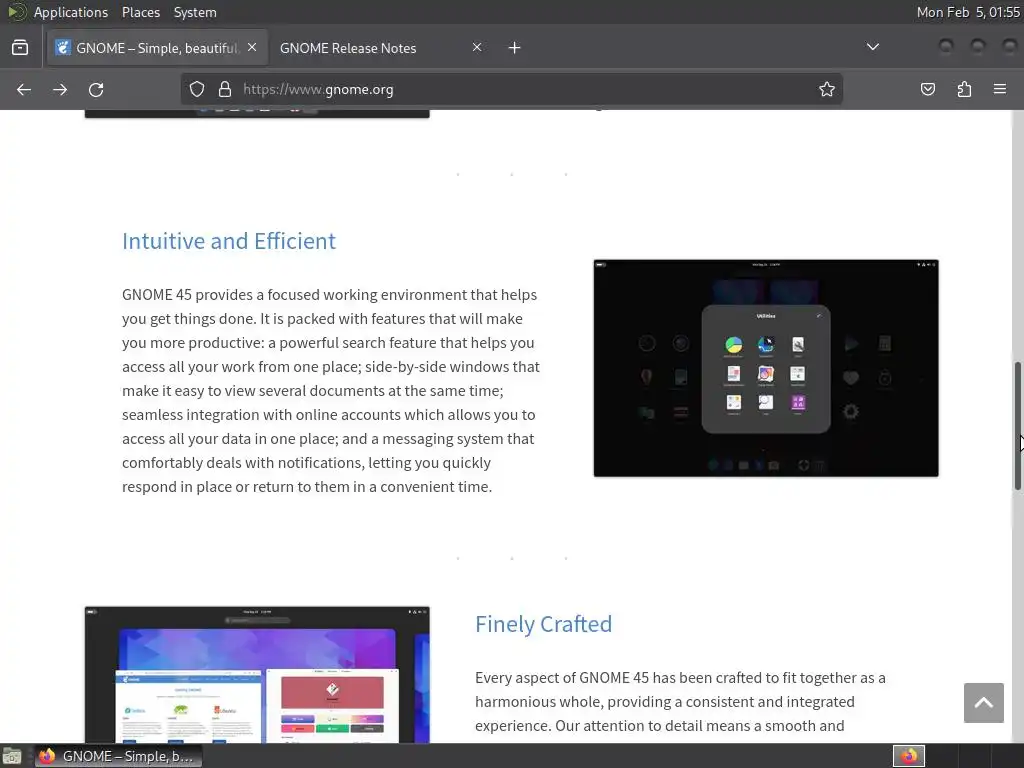The image size is (1024, 768).
Task: Click the vertical page scrollbar thumb
Action: [x=1017, y=425]
